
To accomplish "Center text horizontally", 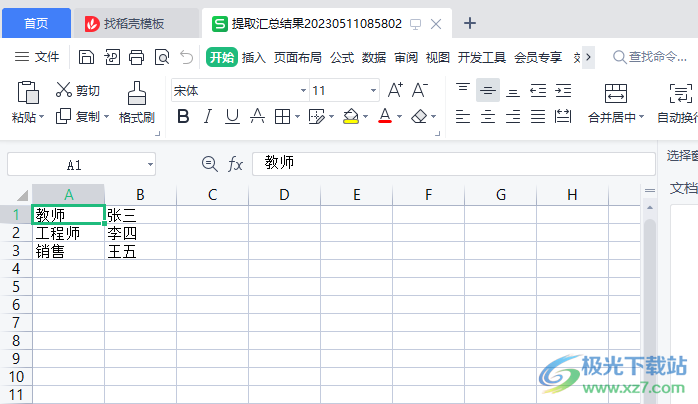I will point(488,117).
